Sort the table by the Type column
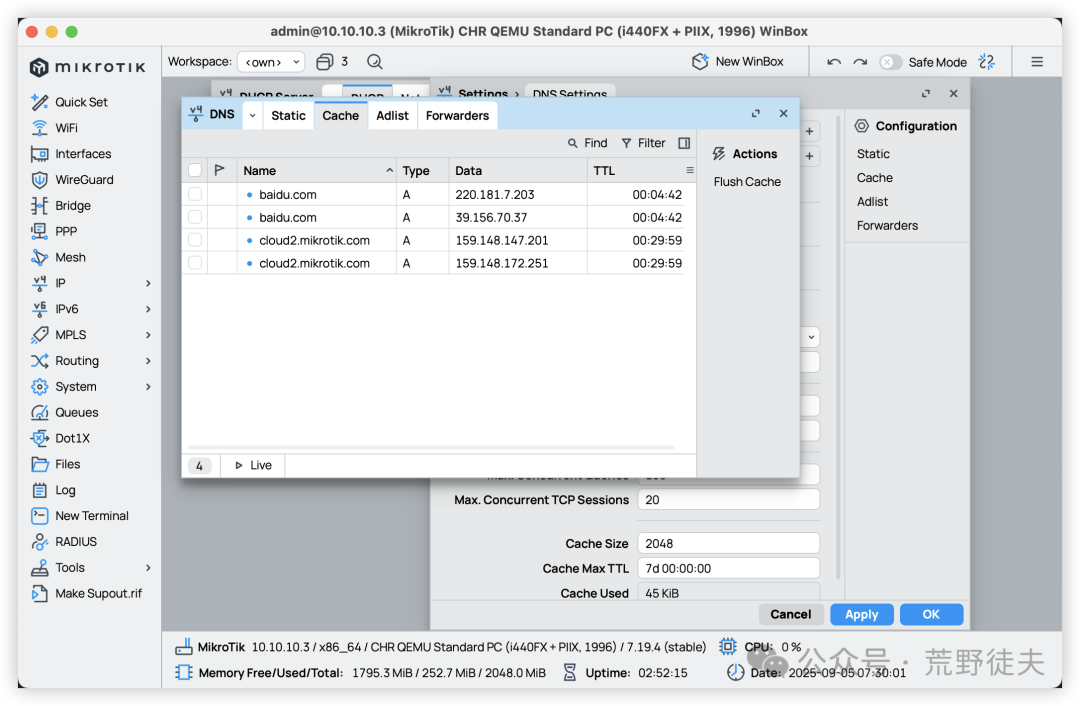 point(422,170)
